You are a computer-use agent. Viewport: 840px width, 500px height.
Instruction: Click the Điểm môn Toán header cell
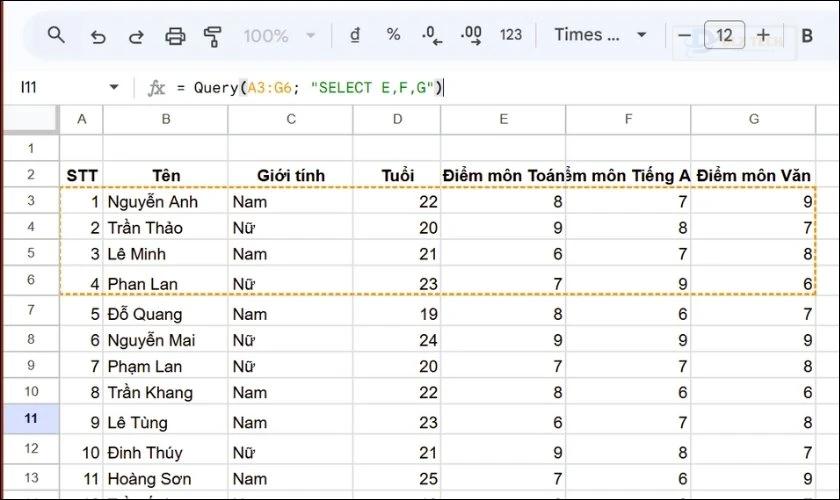coord(503,175)
